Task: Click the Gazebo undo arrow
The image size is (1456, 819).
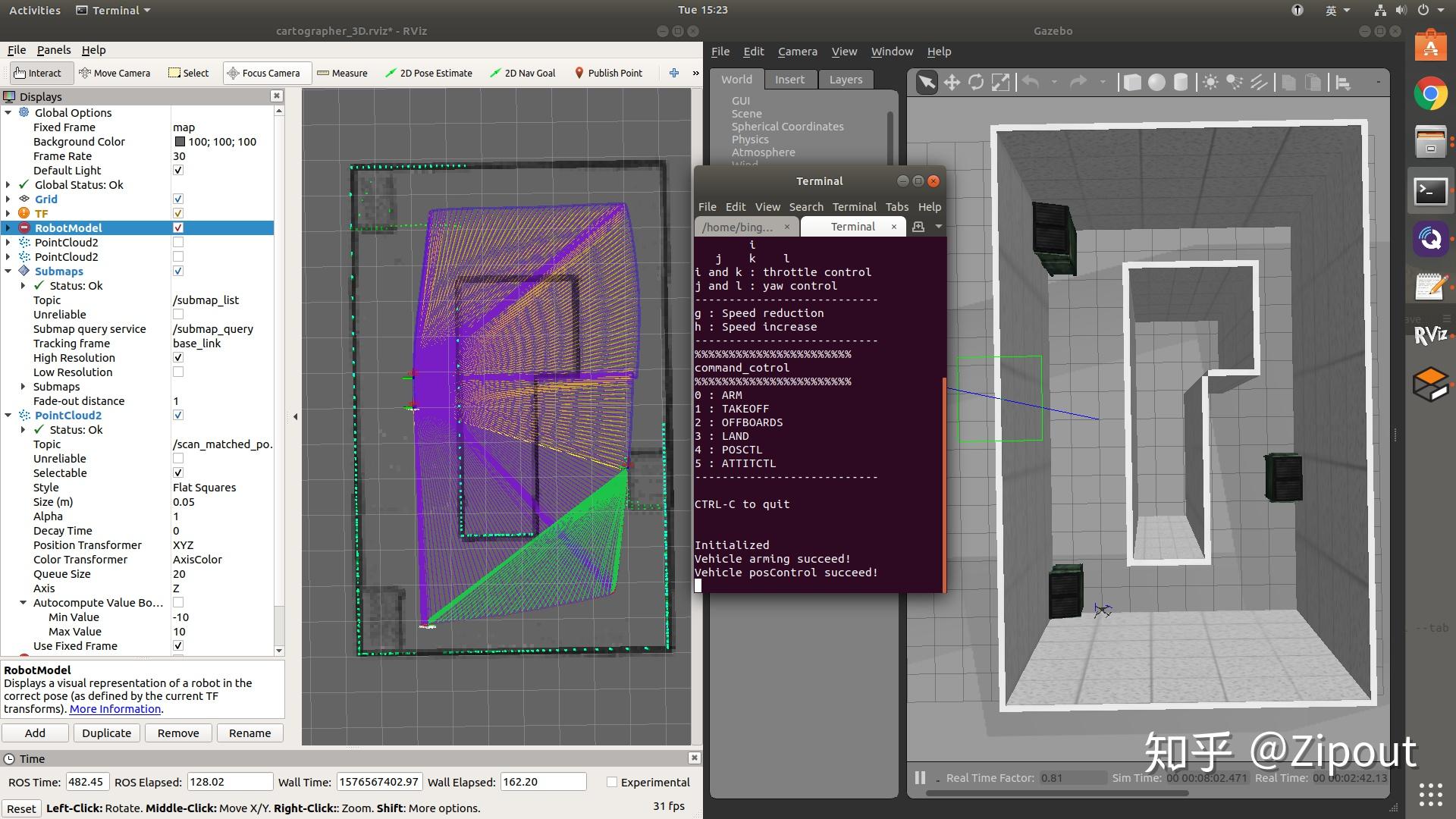Action: click(x=1030, y=82)
